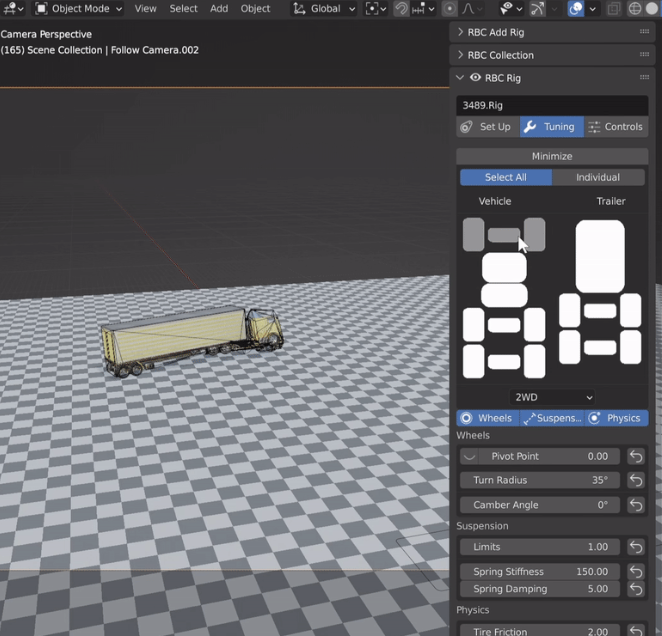This screenshot has width=662, height=636.
Task: Toggle the Wheels settings section
Action: pyautogui.click(x=488, y=418)
